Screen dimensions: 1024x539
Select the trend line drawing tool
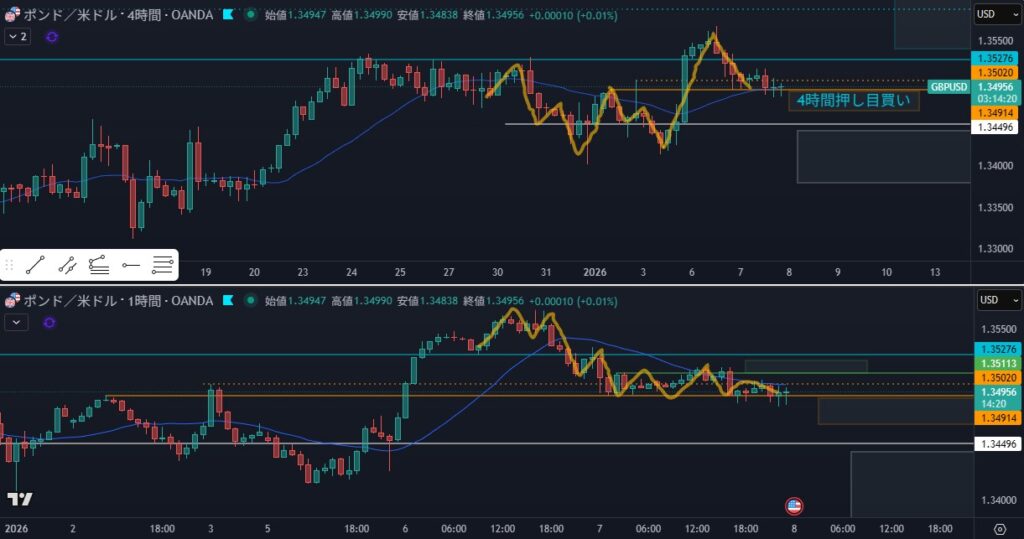point(35,265)
